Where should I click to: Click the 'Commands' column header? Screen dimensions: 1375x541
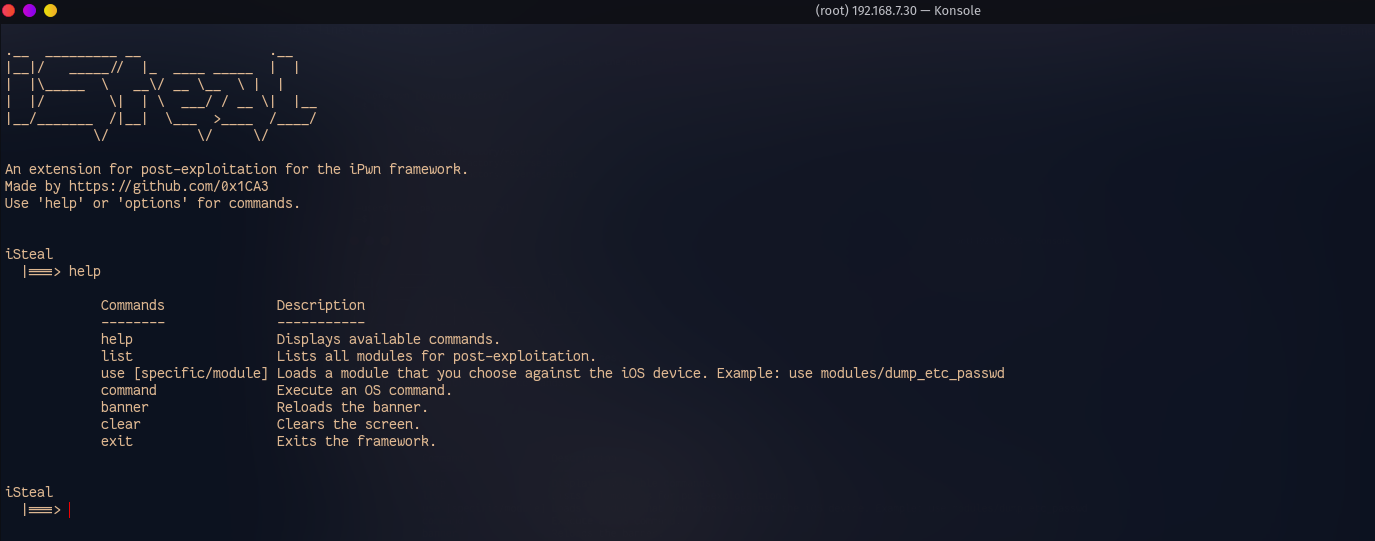coord(133,305)
